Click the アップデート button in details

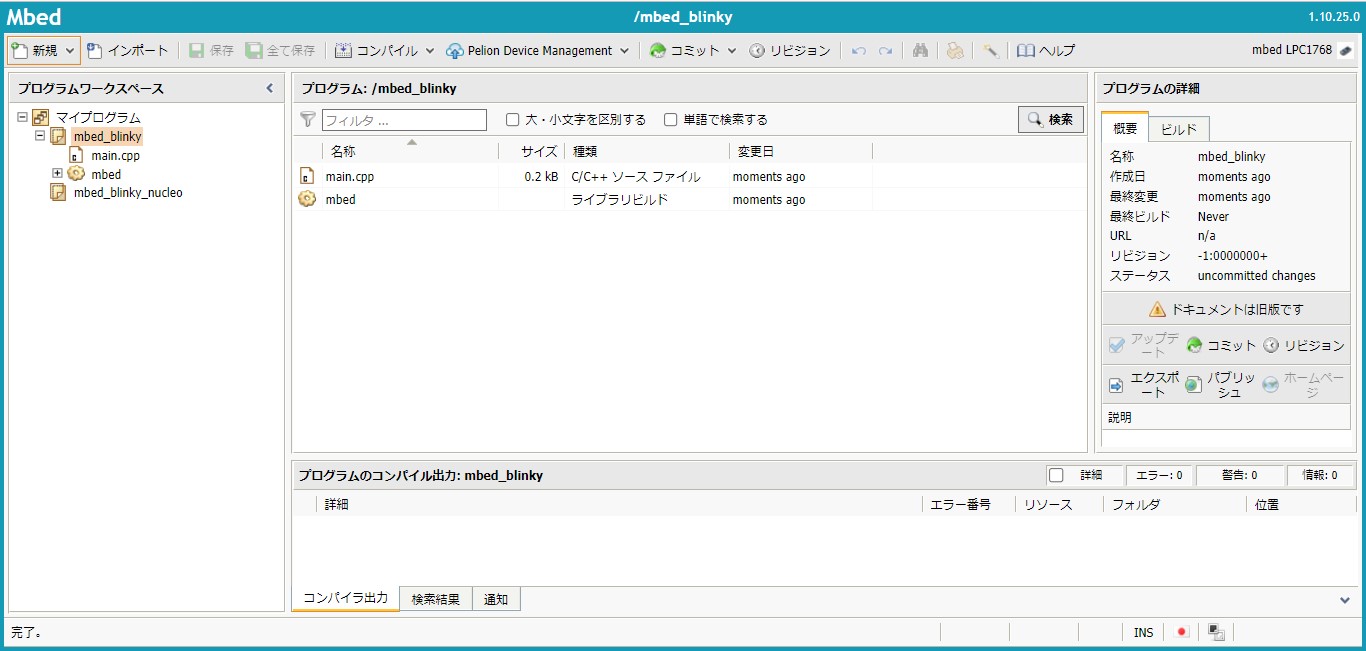(x=1144, y=345)
